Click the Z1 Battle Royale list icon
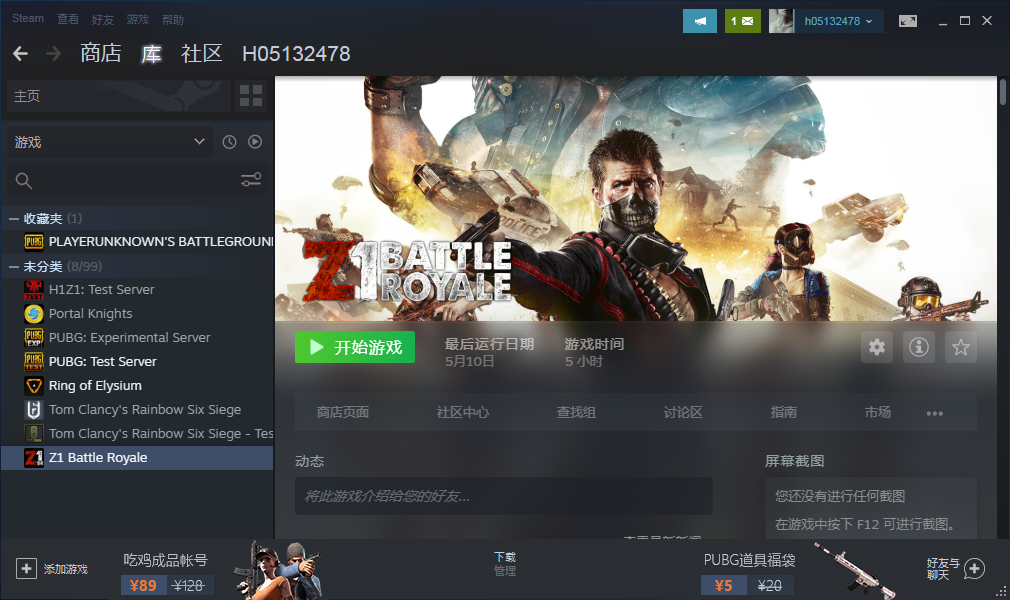The width and height of the screenshot is (1010, 600). (33, 458)
